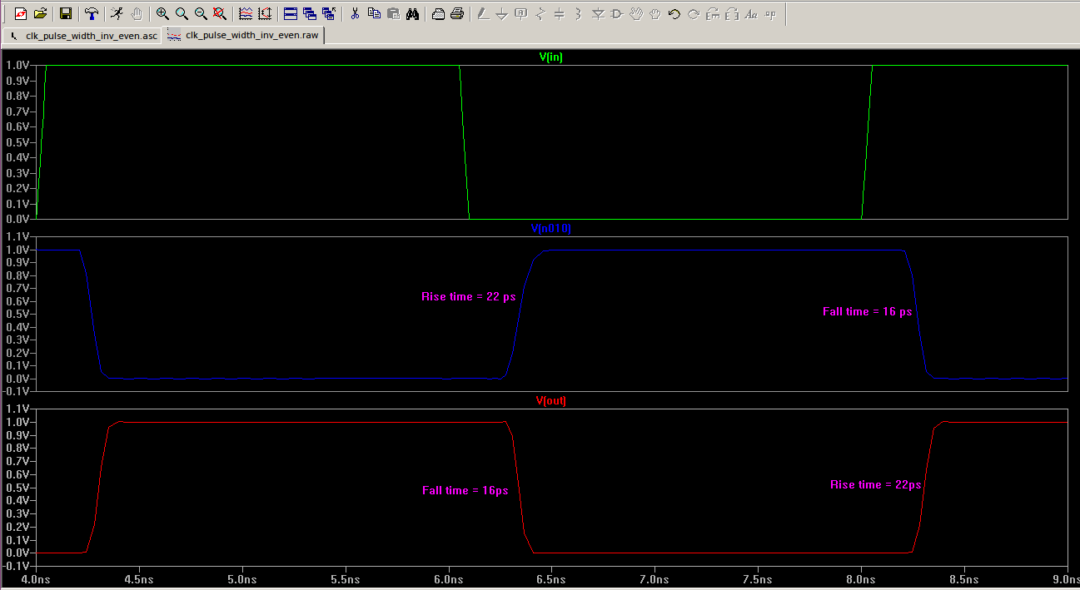Click the 0.5V label on V(in) axis
1080x590 pixels.
17,143
